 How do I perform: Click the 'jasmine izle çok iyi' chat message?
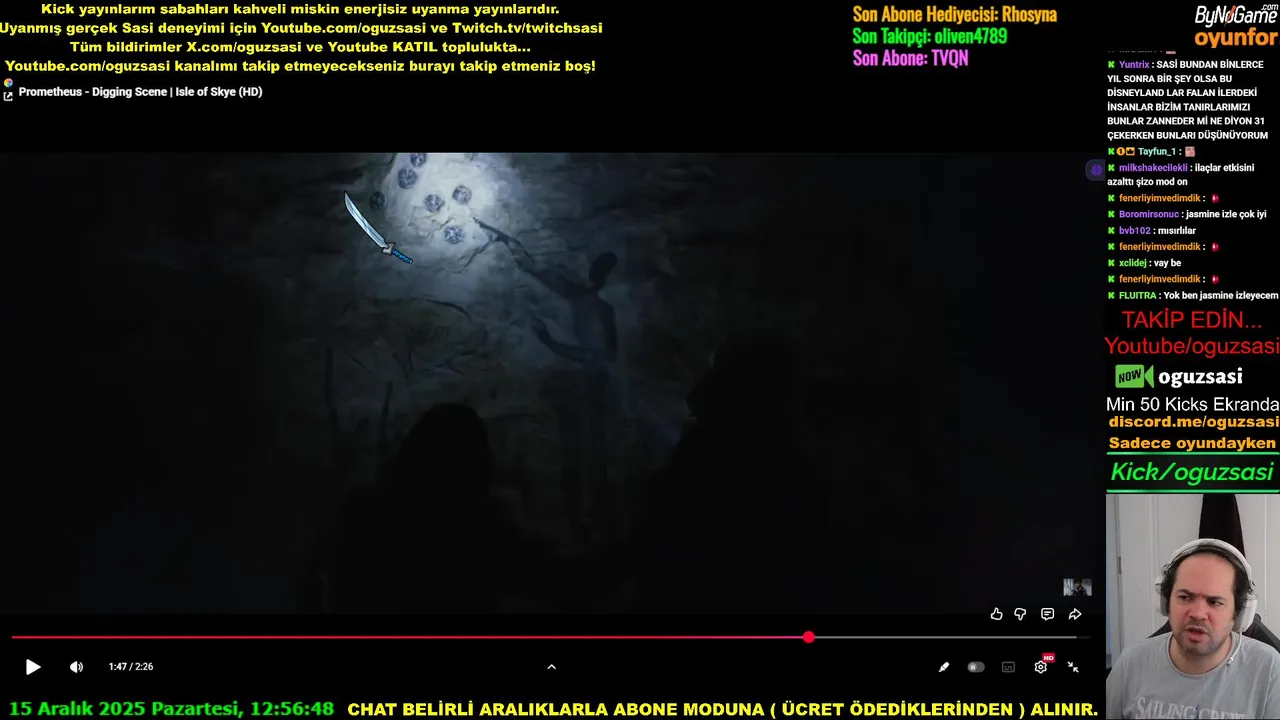[1226, 215]
